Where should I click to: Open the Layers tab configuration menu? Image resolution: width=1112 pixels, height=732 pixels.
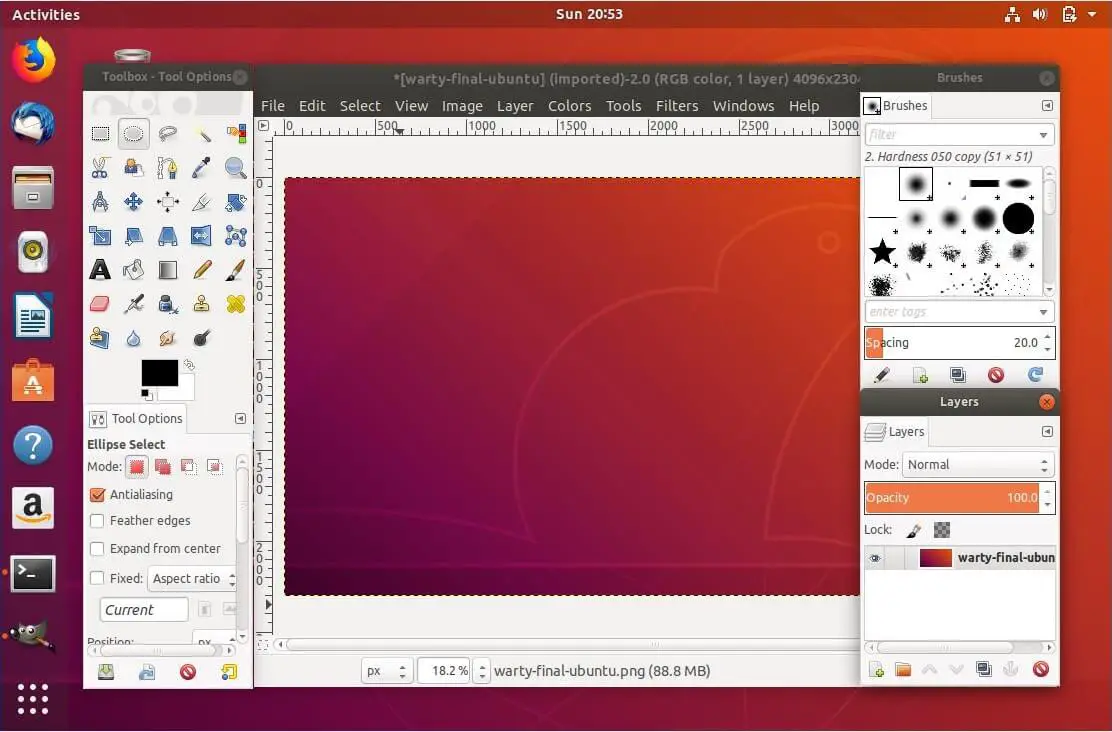point(1047,431)
